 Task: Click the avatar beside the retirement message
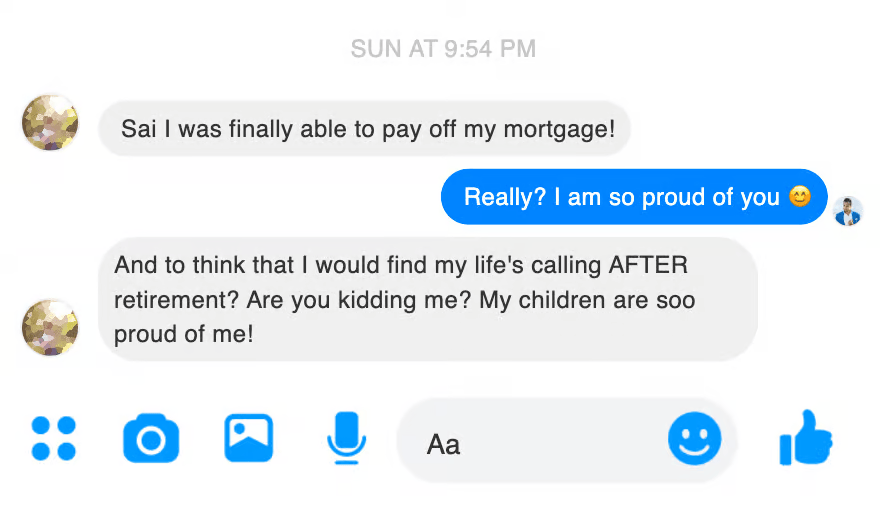point(50,327)
